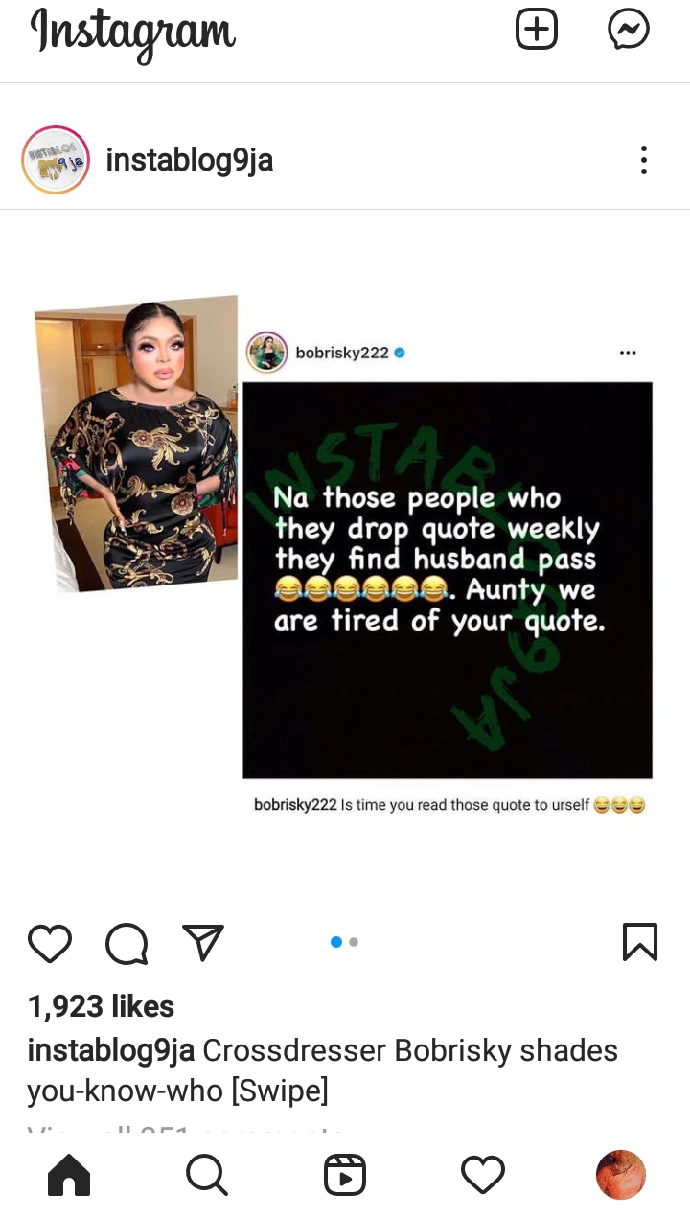Share post with paper plane icon
This screenshot has height=1224, width=690.
(203, 942)
